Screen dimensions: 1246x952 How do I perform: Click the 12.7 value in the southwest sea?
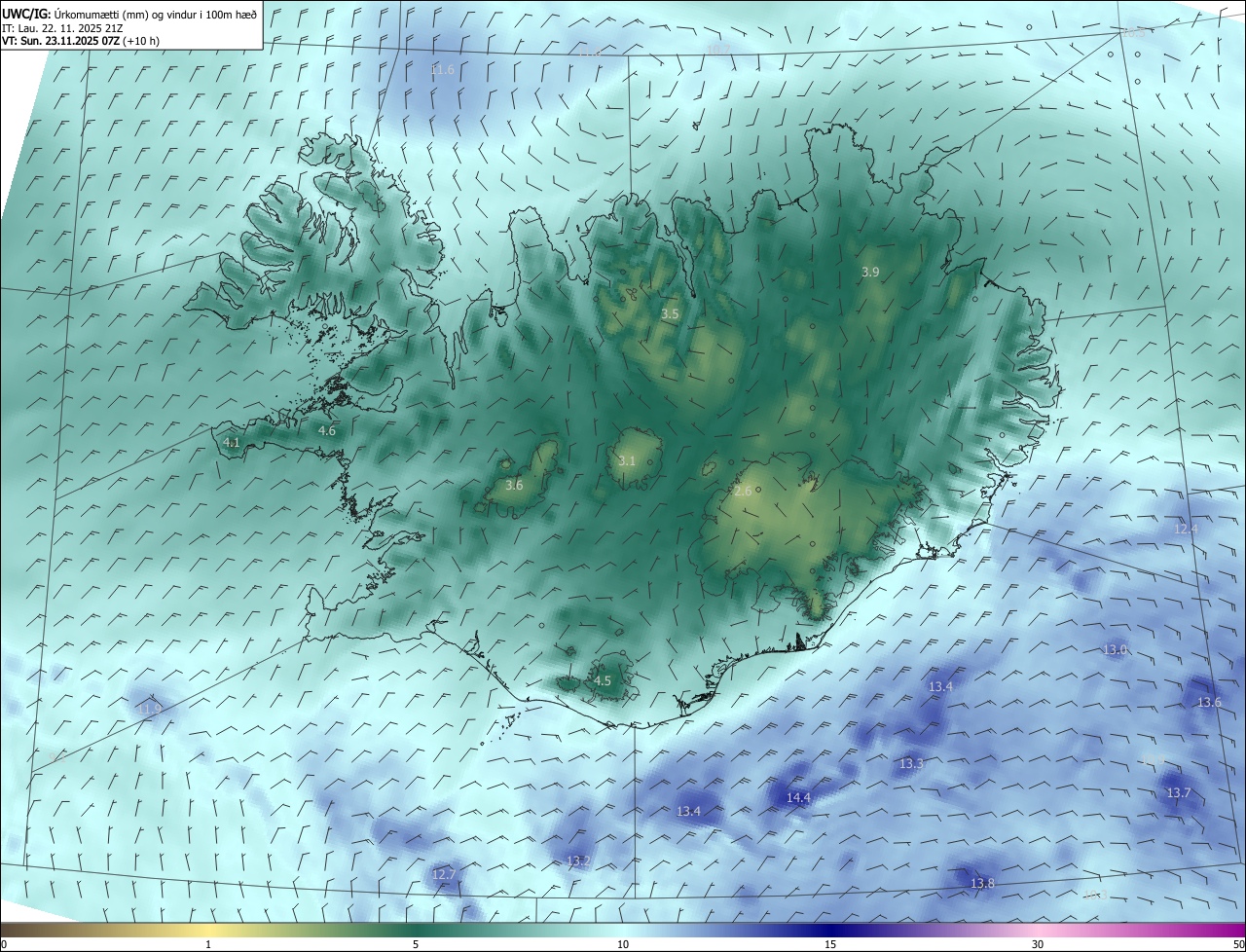tap(444, 874)
